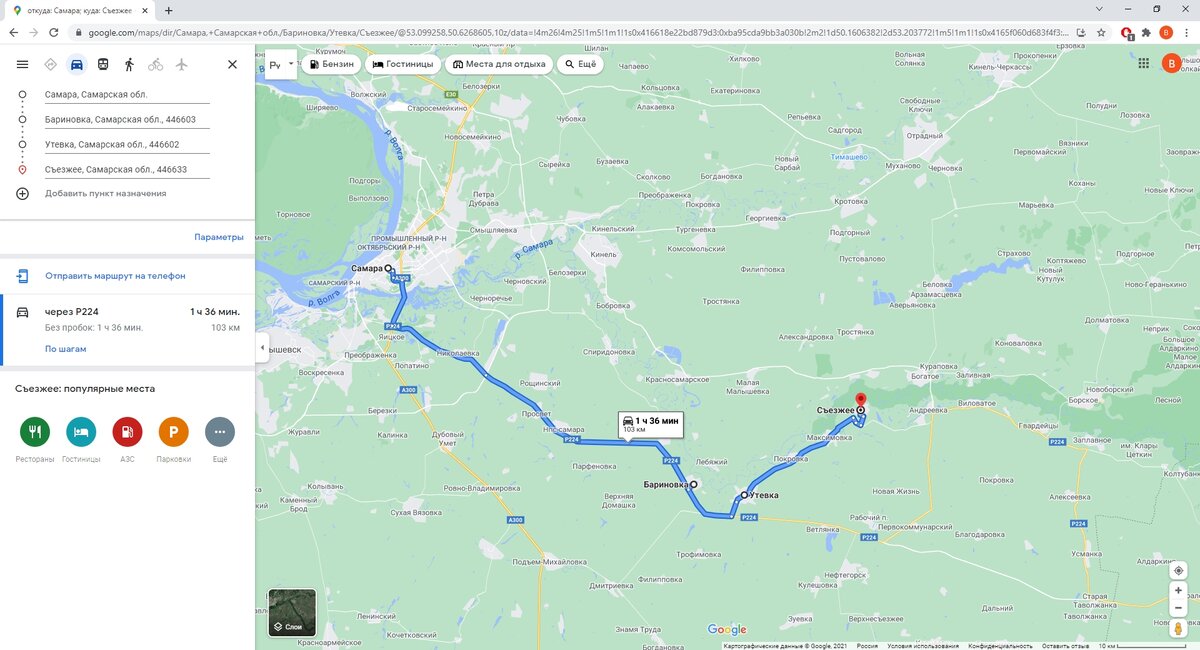Image resolution: width=1200 pixels, height=650 pixels.
Task: Switch map to satellite Слои thumbnail
Action: (292, 613)
